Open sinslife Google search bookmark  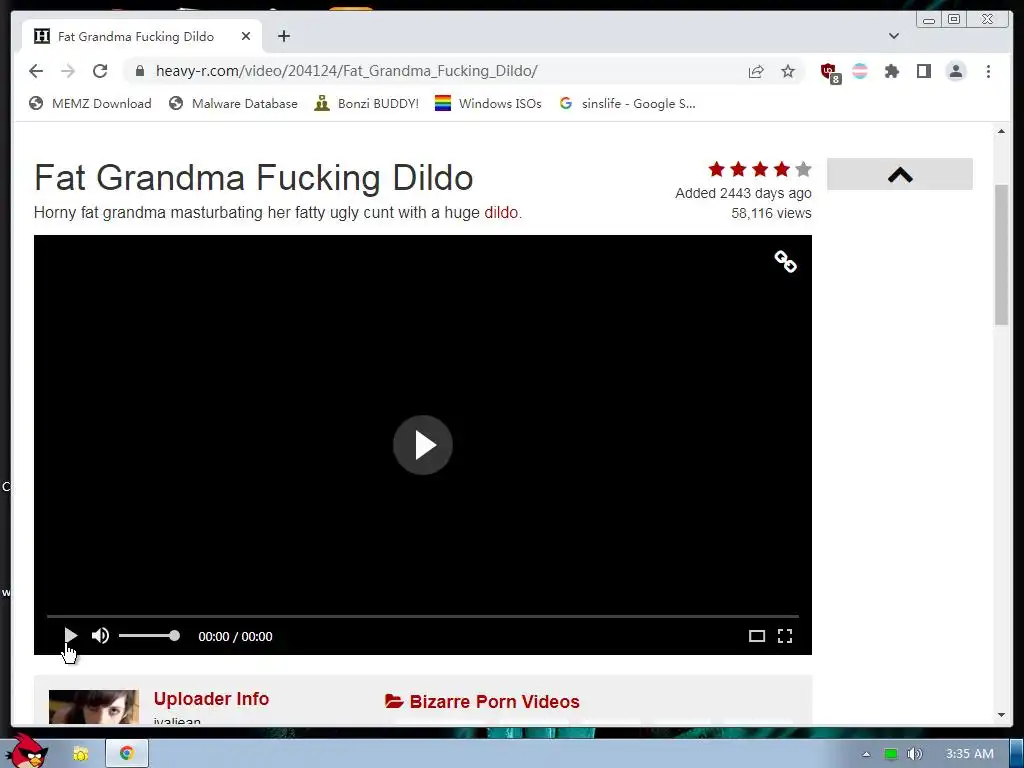[x=628, y=103]
